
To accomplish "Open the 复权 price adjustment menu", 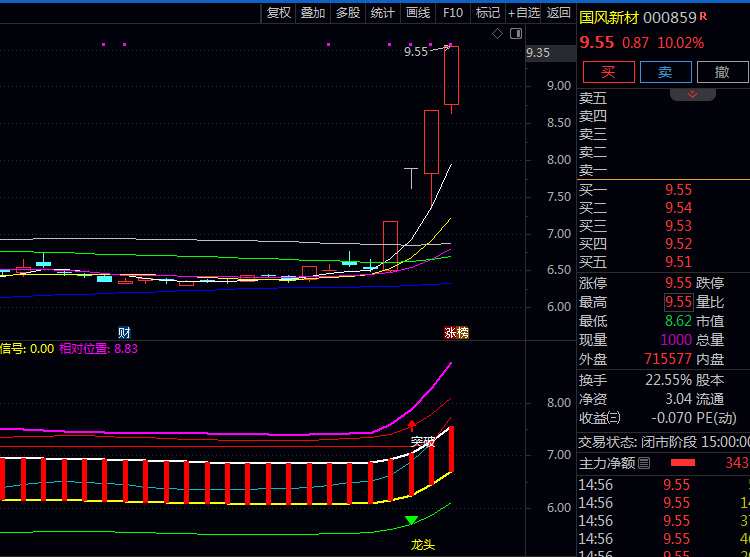I will pos(279,12).
